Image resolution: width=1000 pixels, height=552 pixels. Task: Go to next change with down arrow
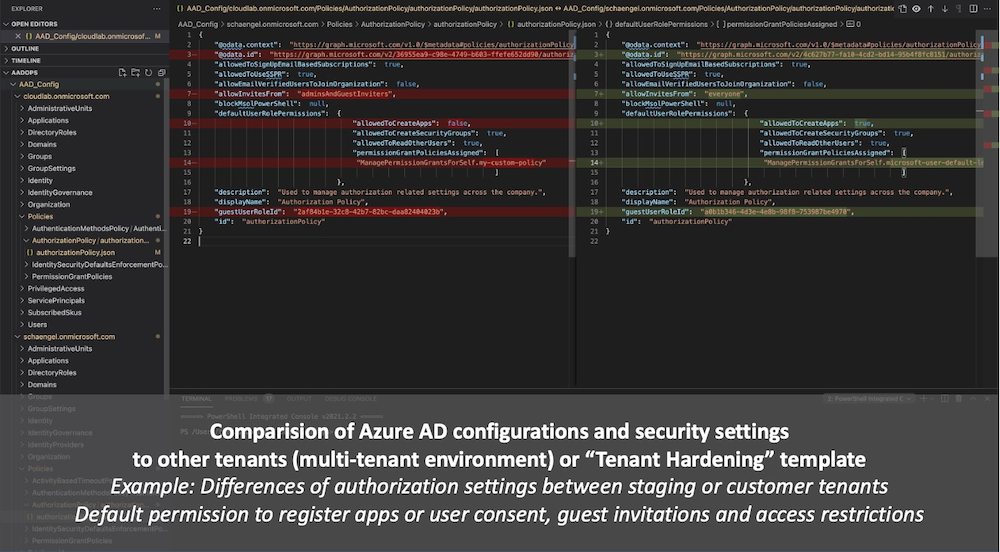click(945, 9)
